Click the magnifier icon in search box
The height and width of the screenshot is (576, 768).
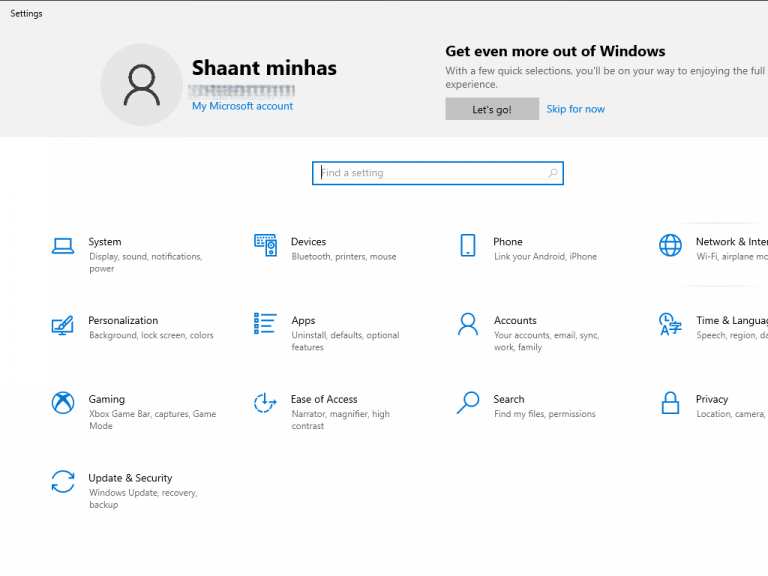(x=552, y=173)
